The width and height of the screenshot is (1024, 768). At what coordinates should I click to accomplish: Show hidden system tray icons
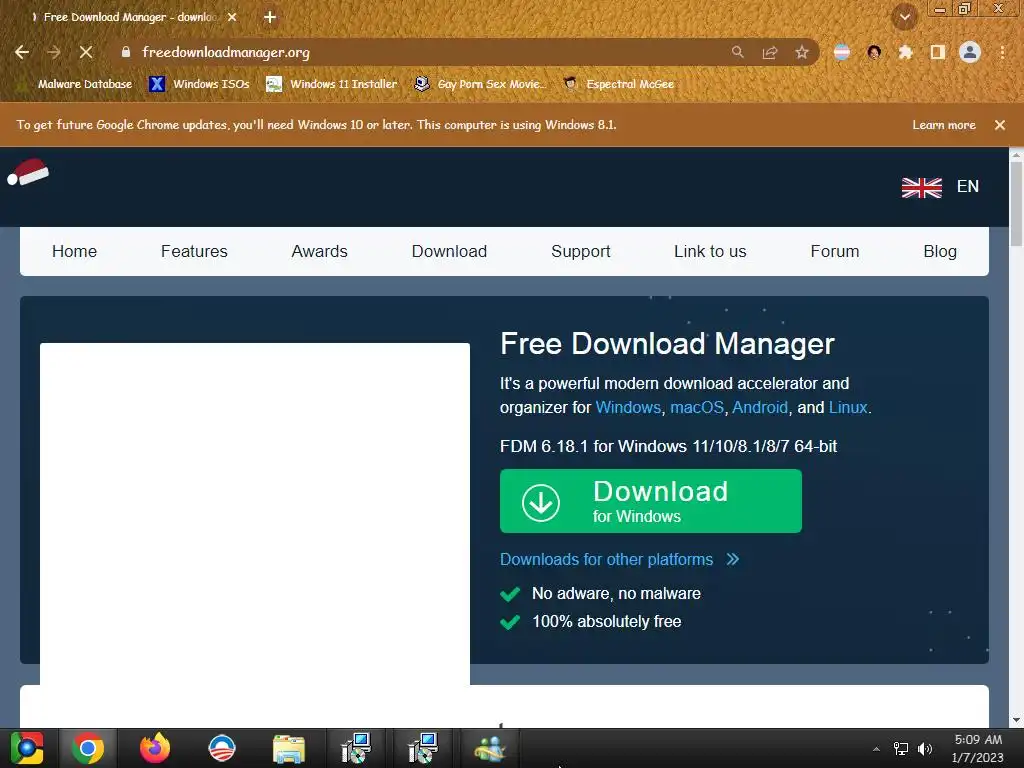click(876, 749)
